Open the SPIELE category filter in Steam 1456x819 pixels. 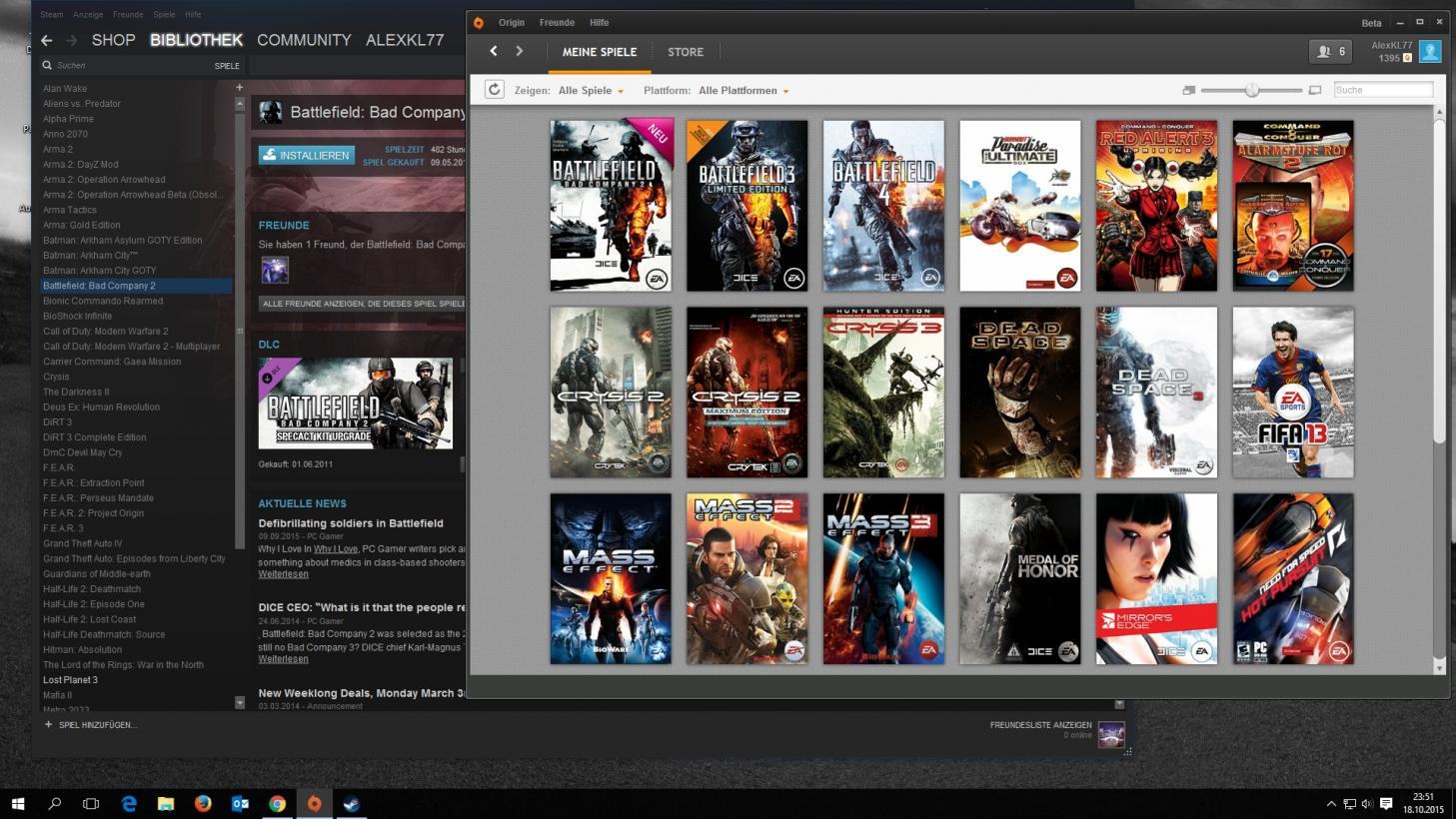(x=227, y=66)
